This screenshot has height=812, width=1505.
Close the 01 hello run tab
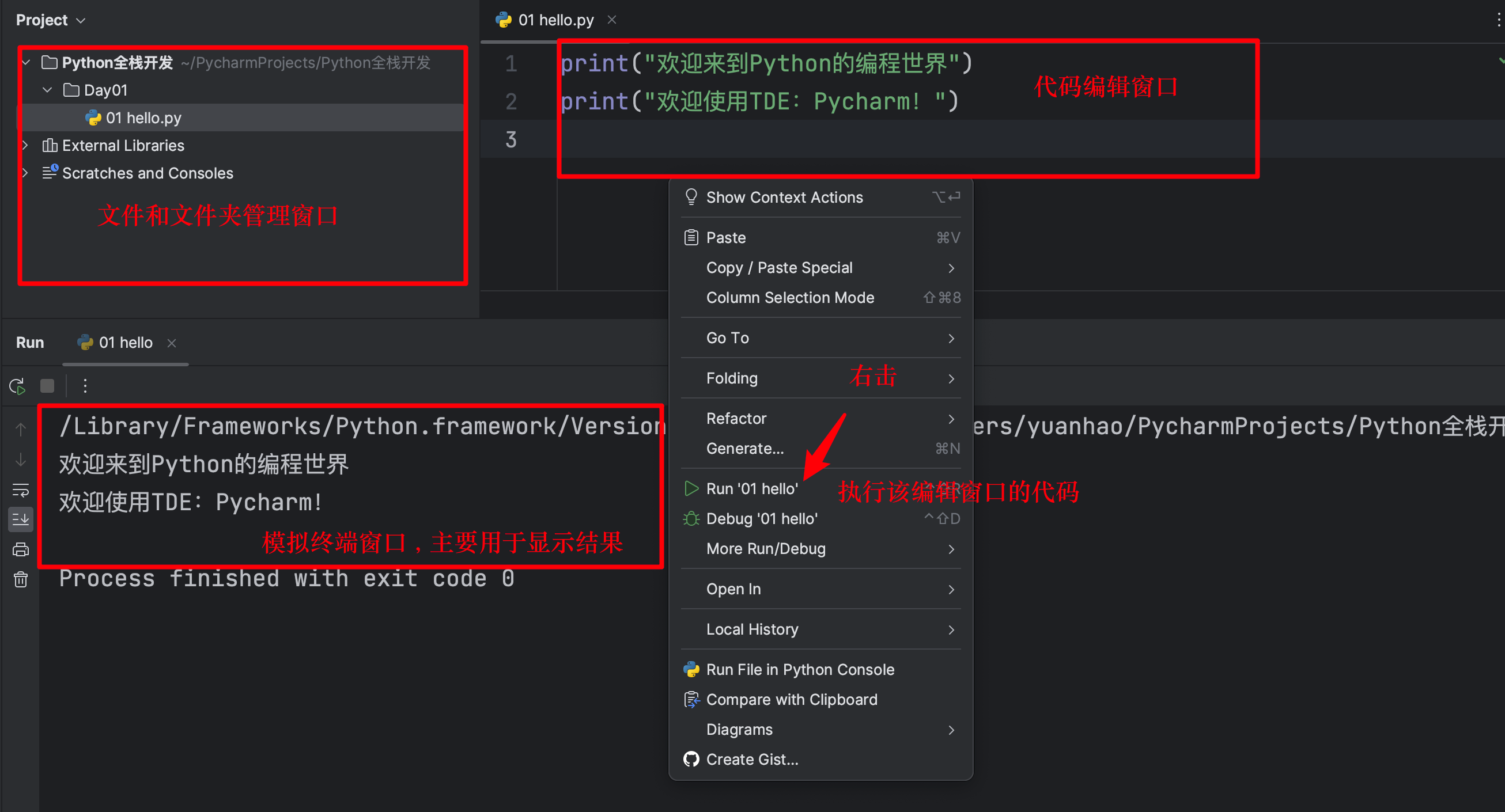pos(172,343)
